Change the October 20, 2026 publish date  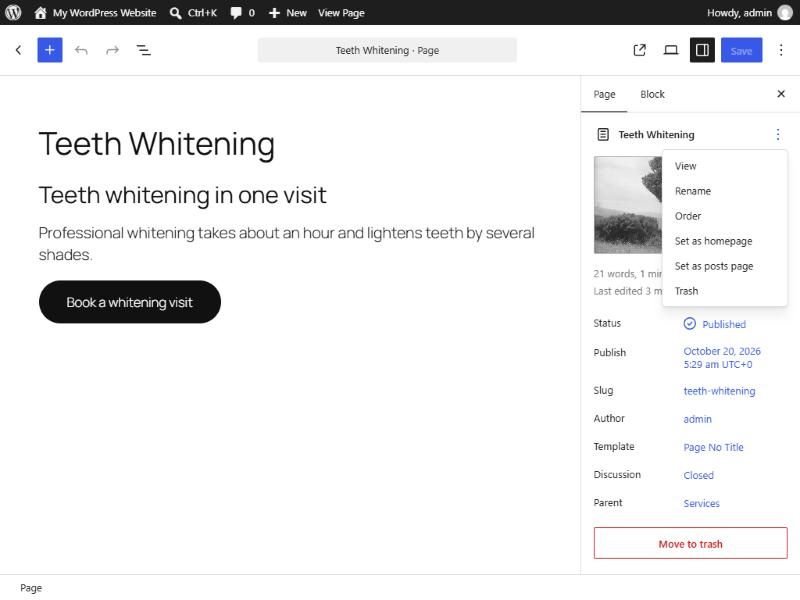click(x=722, y=358)
